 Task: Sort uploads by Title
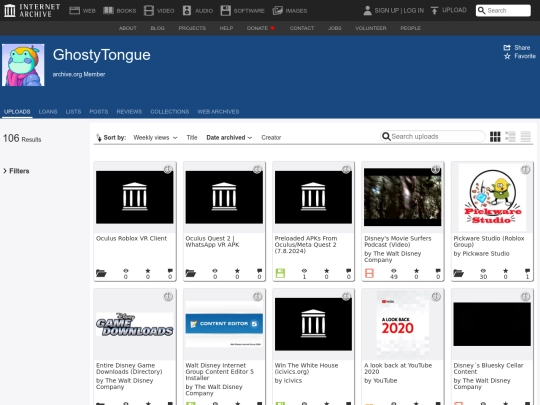point(192,137)
